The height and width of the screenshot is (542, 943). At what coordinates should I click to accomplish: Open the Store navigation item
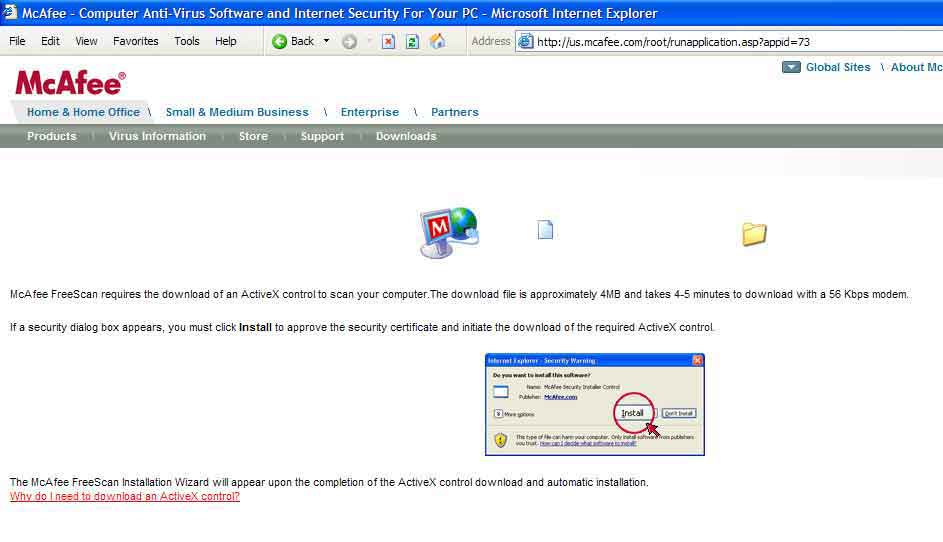253,136
